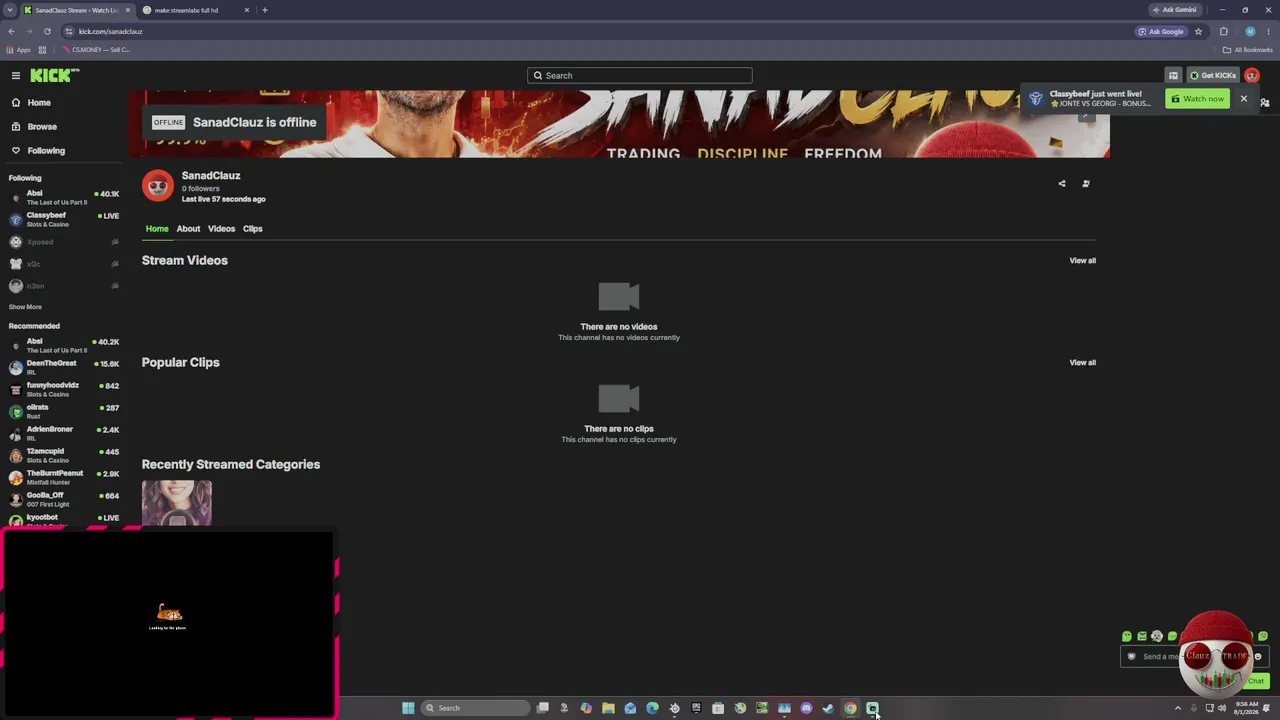1280x720 pixels.
Task: Bookmark this page with the star icon
Action: click(1198, 31)
